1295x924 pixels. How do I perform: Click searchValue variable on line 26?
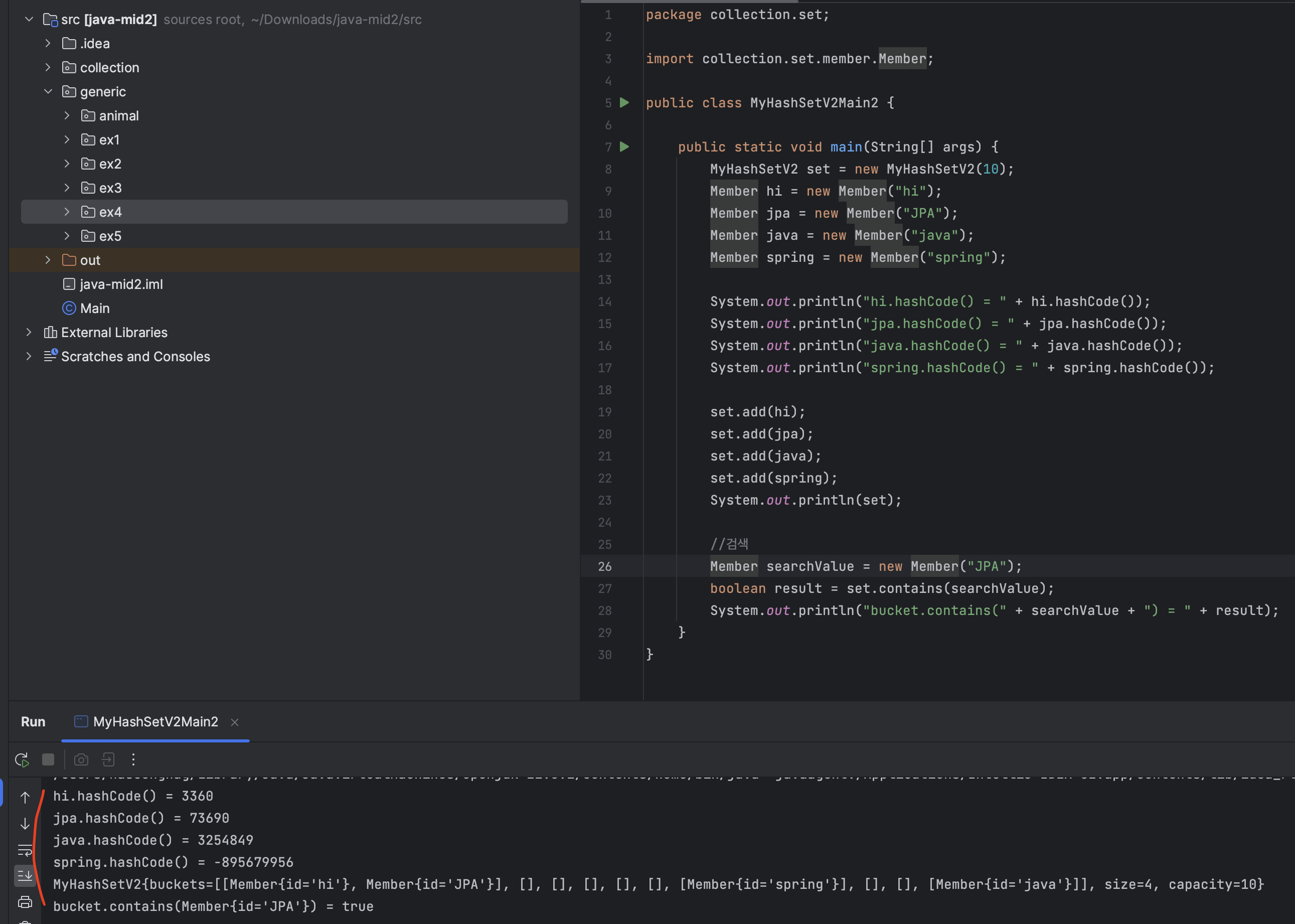pos(810,566)
